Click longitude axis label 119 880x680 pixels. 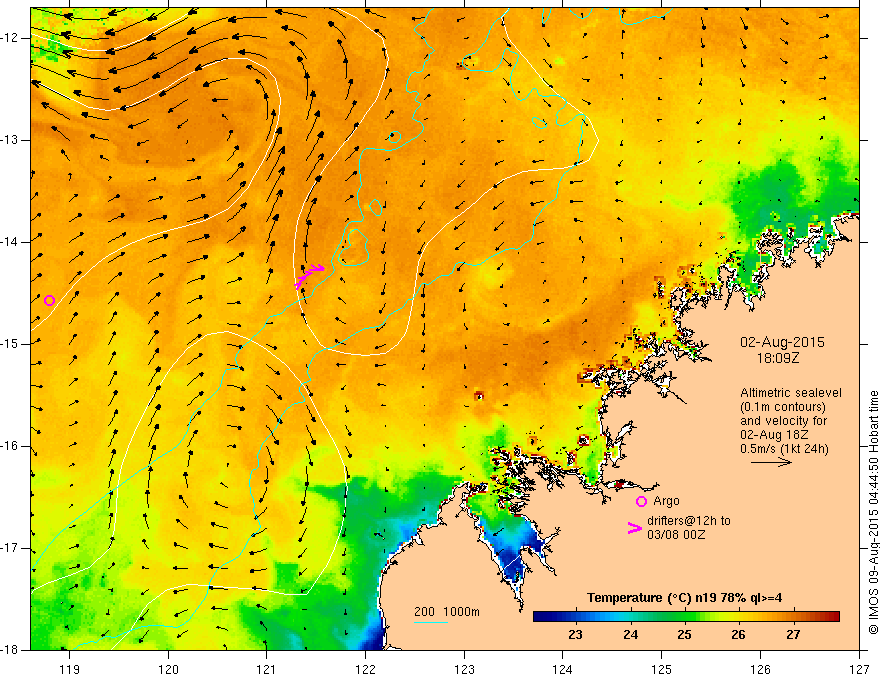coord(70,669)
